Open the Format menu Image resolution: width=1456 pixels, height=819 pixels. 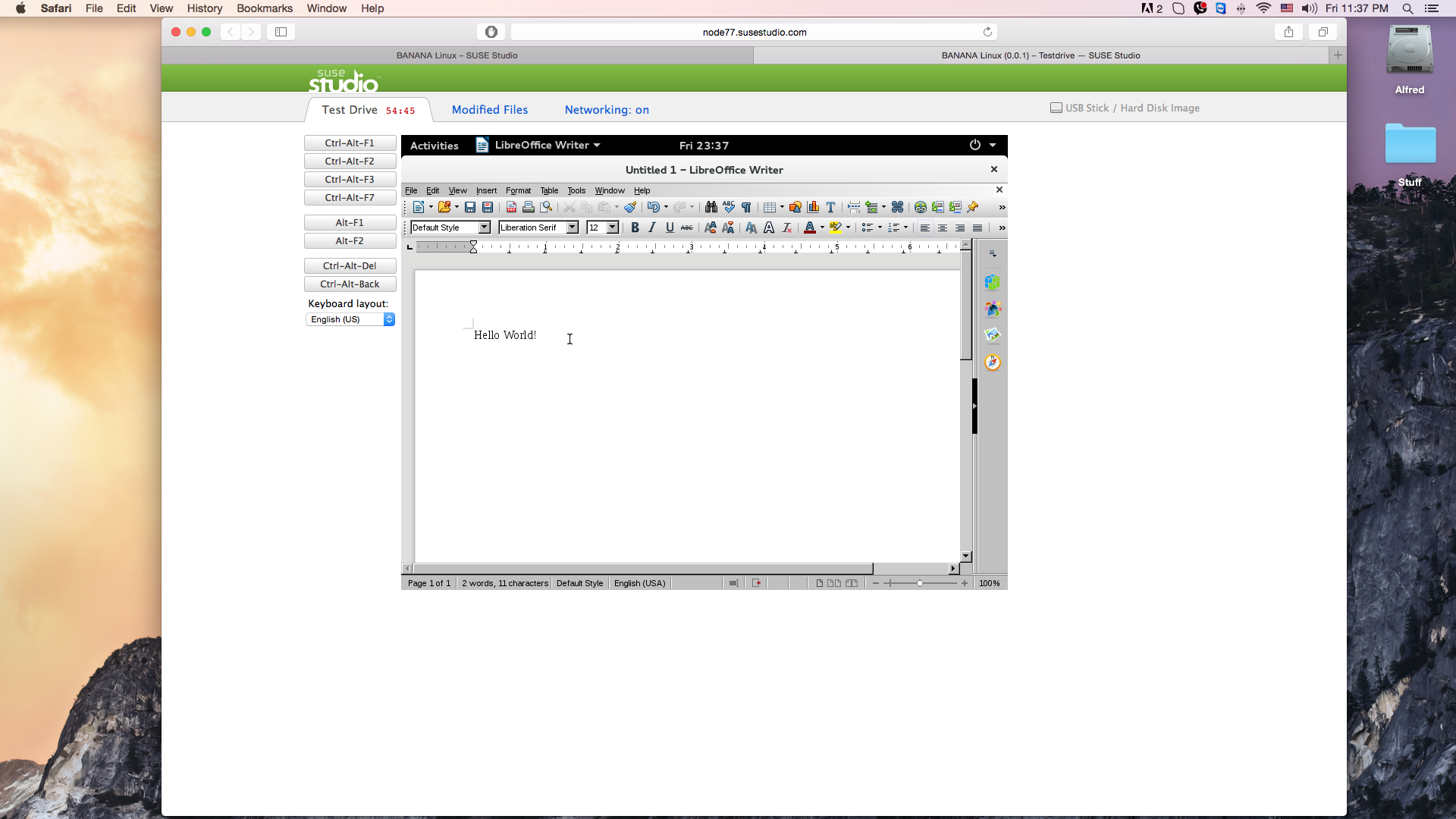point(518,190)
